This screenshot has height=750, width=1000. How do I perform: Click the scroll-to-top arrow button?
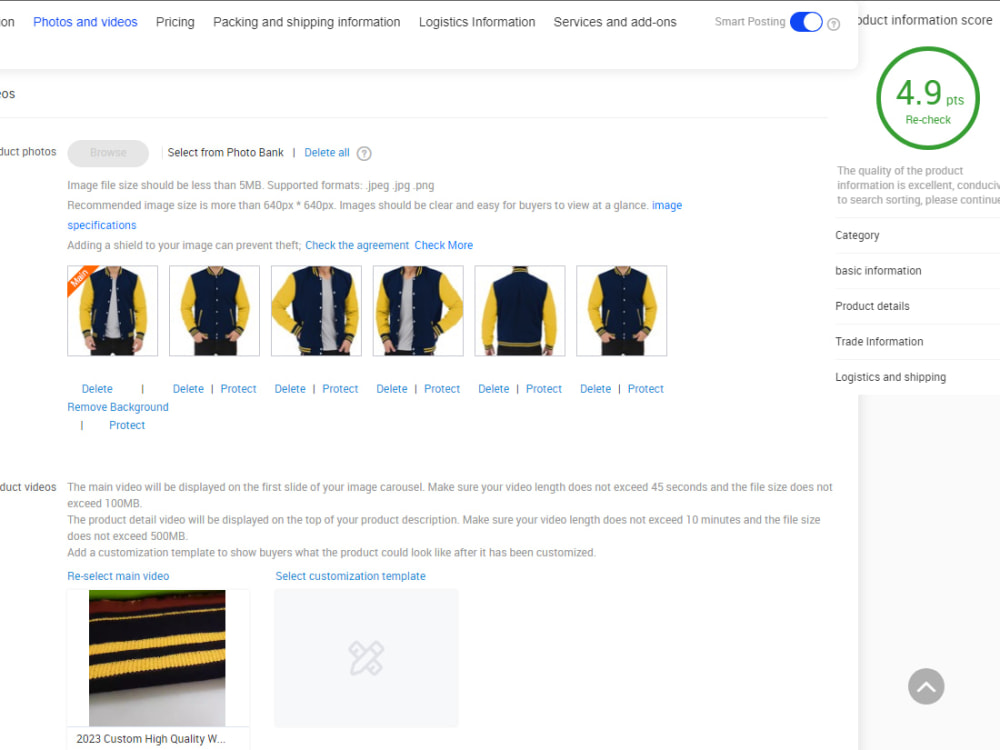tap(926, 686)
